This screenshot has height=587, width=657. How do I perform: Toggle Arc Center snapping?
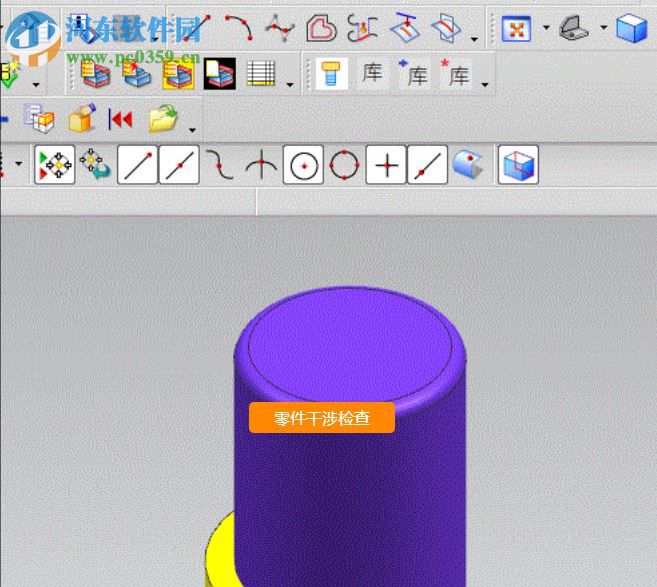(x=303, y=165)
